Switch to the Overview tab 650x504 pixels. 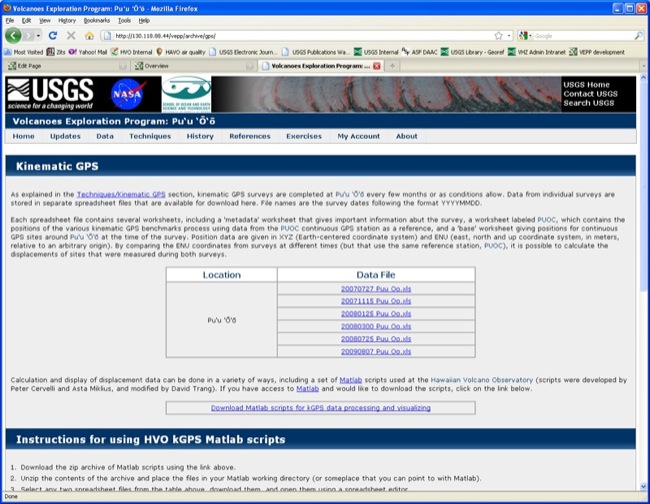pyautogui.click(x=194, y=66)
